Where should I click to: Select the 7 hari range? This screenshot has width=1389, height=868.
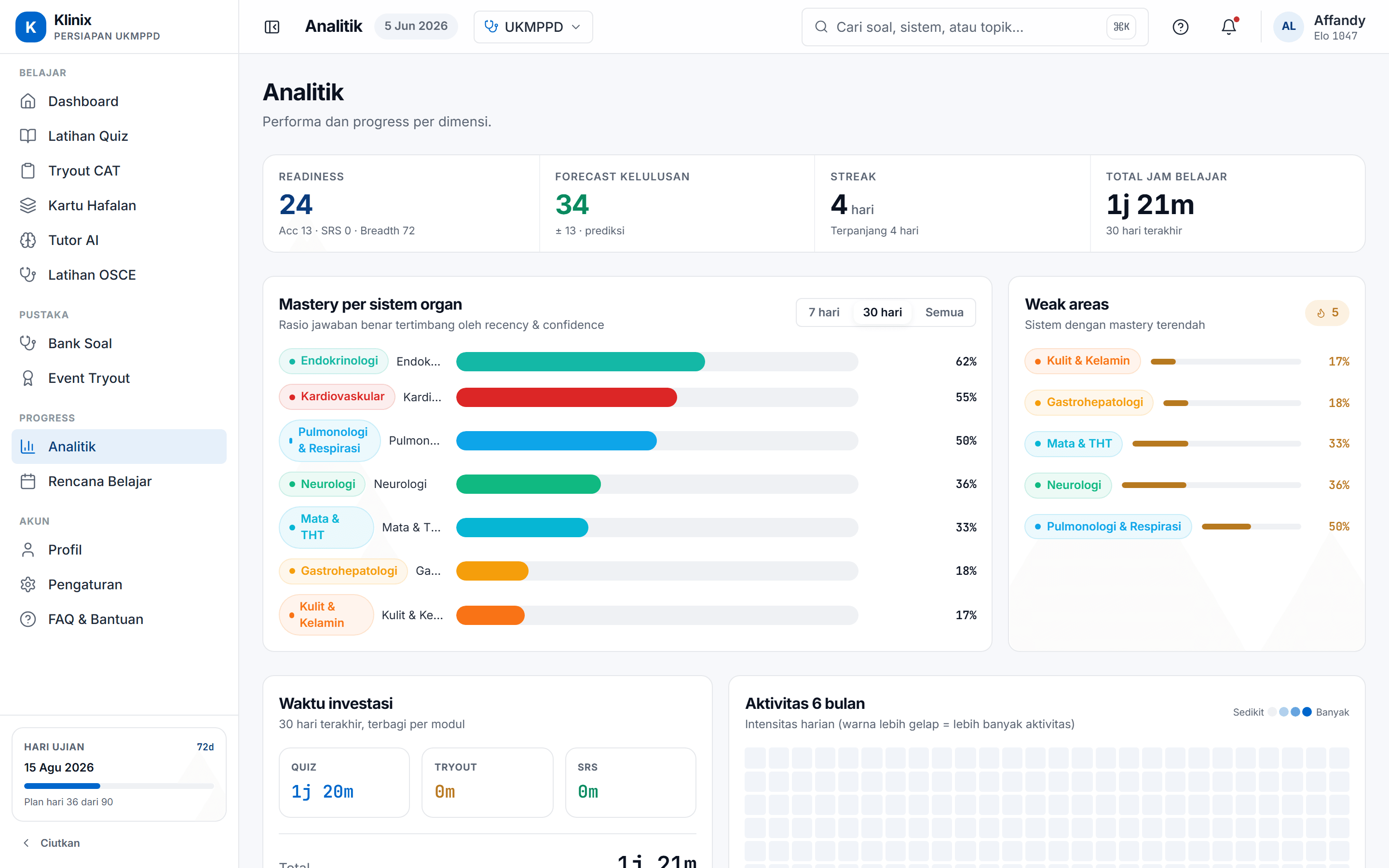coord(824,312)
